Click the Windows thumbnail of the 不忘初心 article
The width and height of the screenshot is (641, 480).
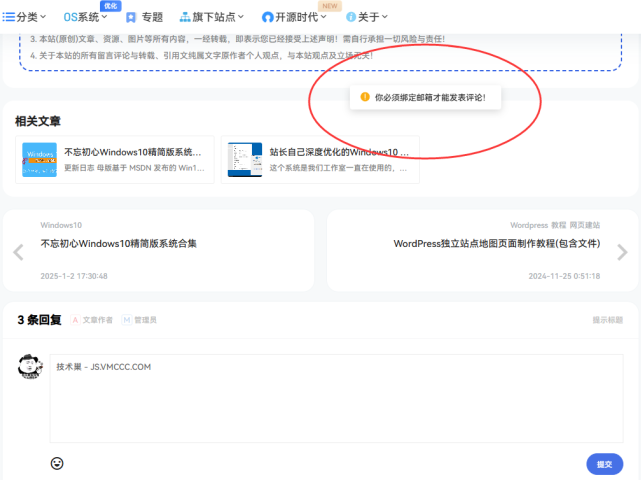39,159
